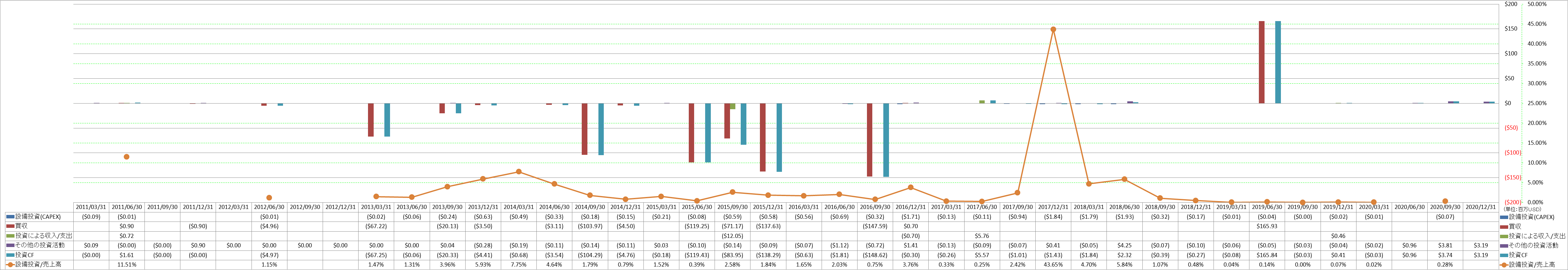Click the red 買収 bar for 2016/09/30

pos(870,140)
